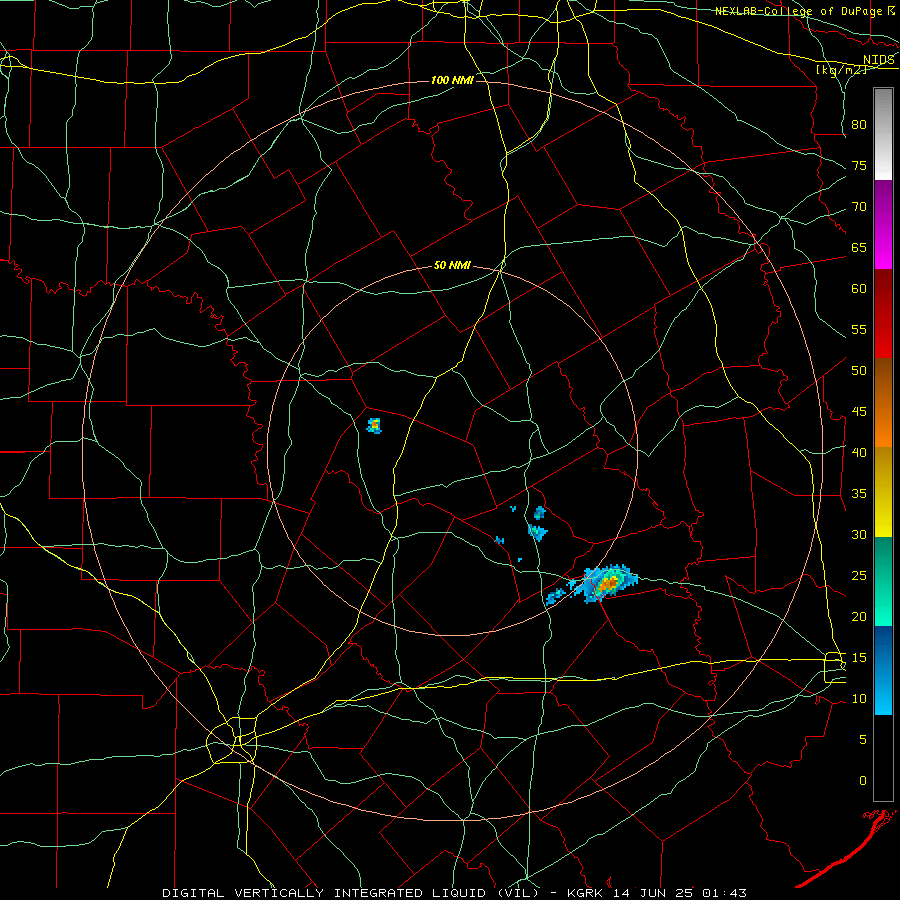Viewport: 900px width, 900px height.
Task: Click the 40 value on color scale
Action: tap(859, 452)
